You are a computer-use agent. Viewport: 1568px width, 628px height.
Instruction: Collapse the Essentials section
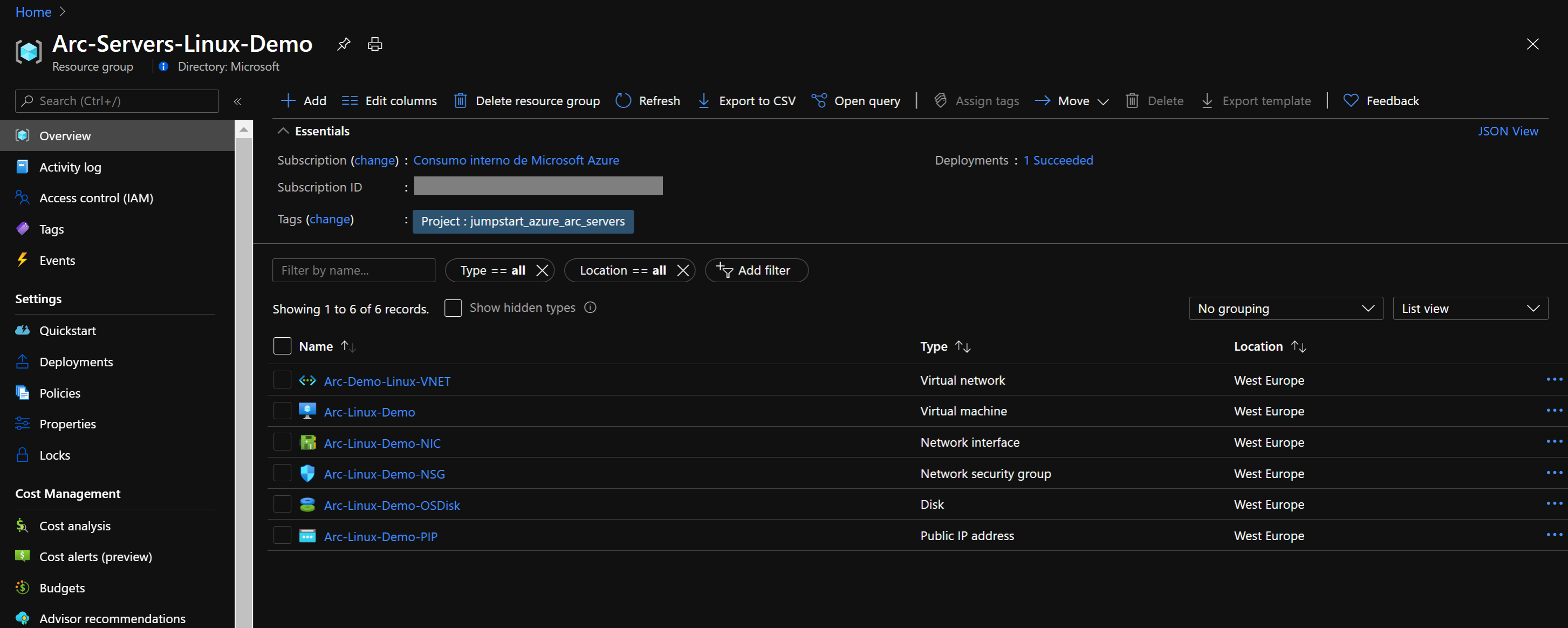tap(283, 131)
